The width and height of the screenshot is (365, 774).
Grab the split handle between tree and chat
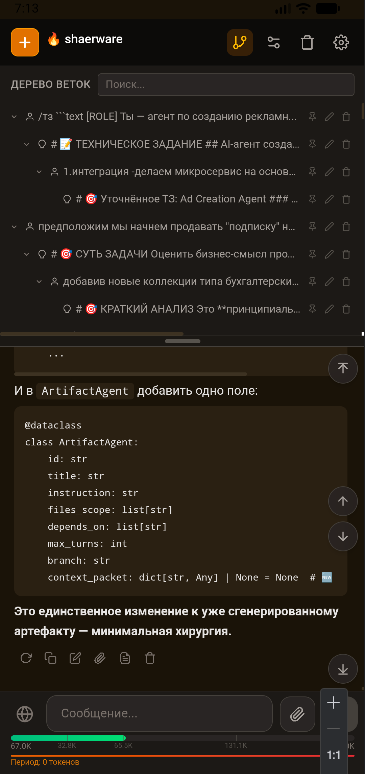(182, 341)
